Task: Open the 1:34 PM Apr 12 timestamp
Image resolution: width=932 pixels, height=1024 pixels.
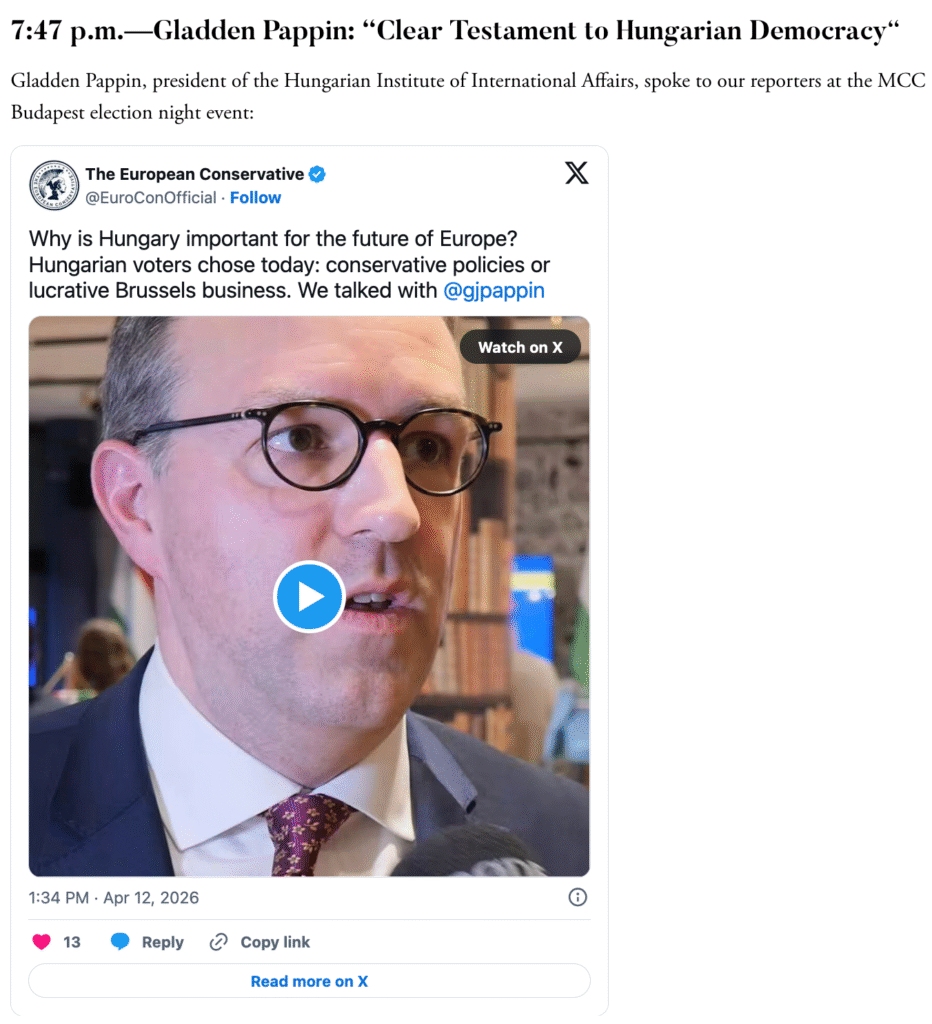Action: [114, 897]
